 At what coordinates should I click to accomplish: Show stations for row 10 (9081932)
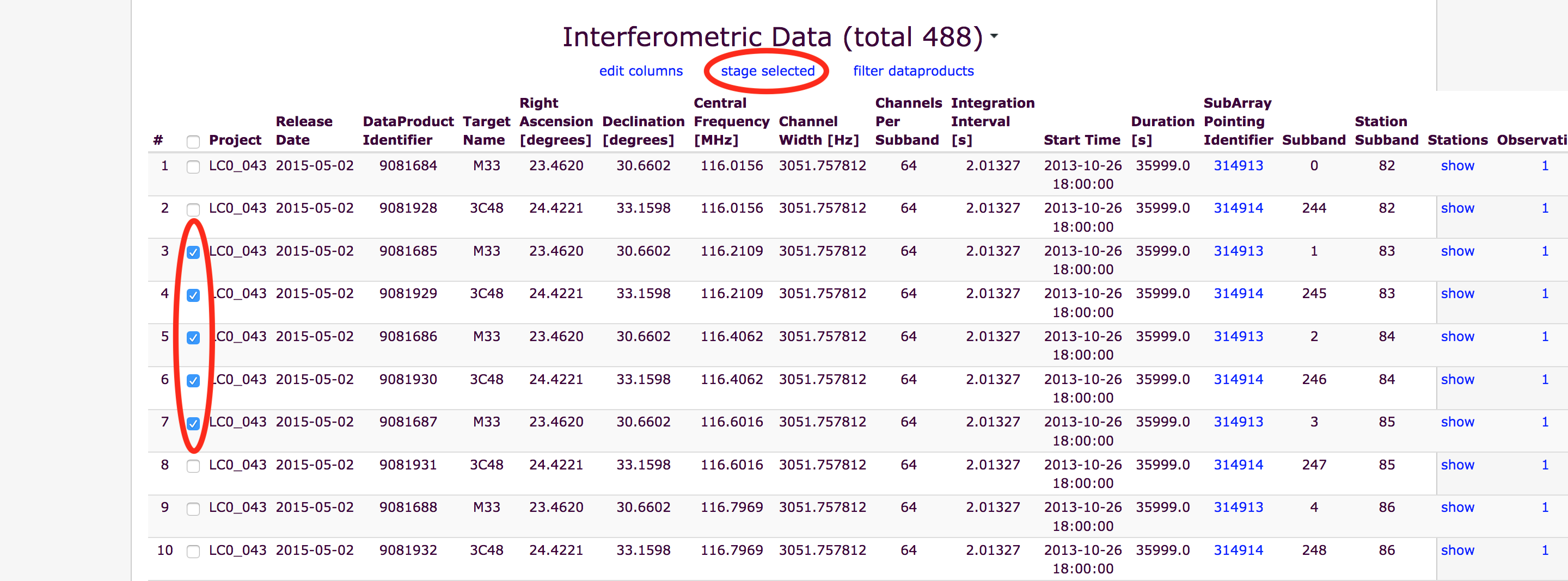(x=1457, y=551)
